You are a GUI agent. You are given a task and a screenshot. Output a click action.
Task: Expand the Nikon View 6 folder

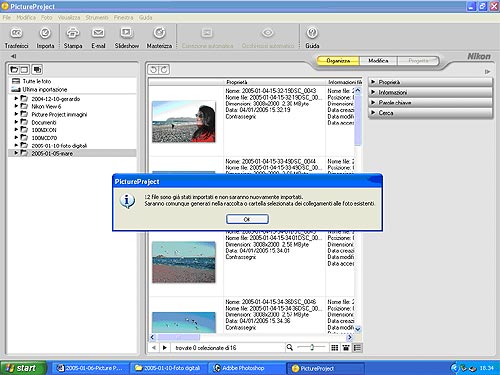click(x=16, y=106)
